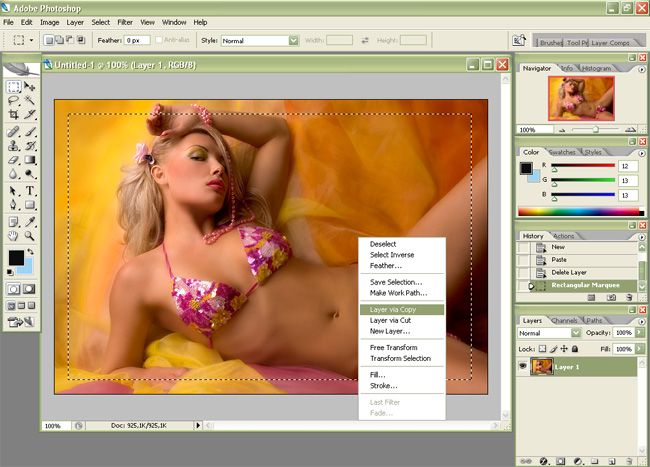Screen dimensions: 650x467
Task: Open the Style dropdown showing Normal
Action: tap(294, 40)
